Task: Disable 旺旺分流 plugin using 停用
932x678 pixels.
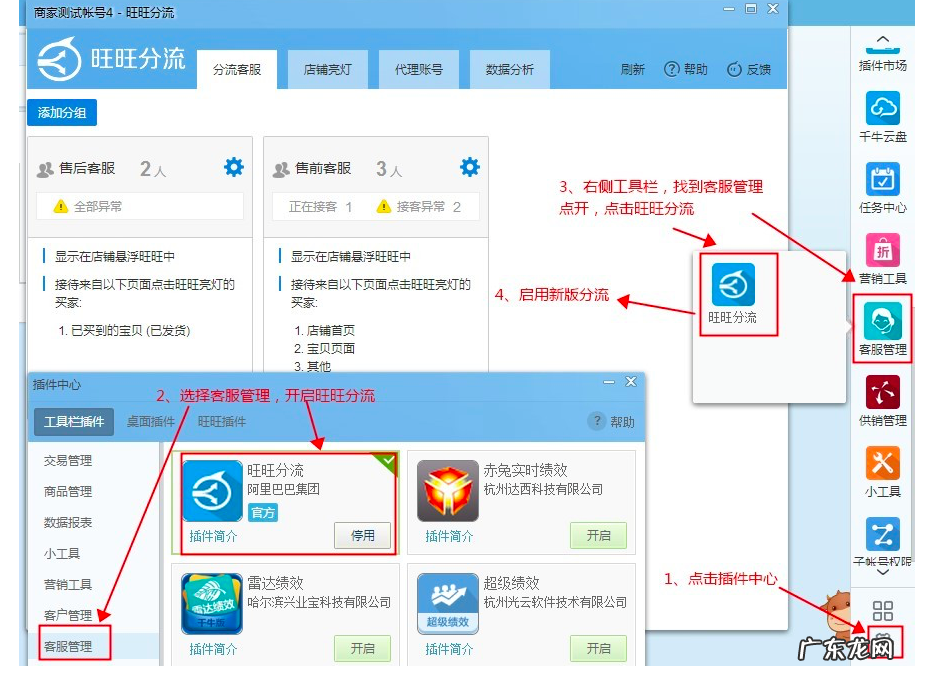Action: click(362, 536)
